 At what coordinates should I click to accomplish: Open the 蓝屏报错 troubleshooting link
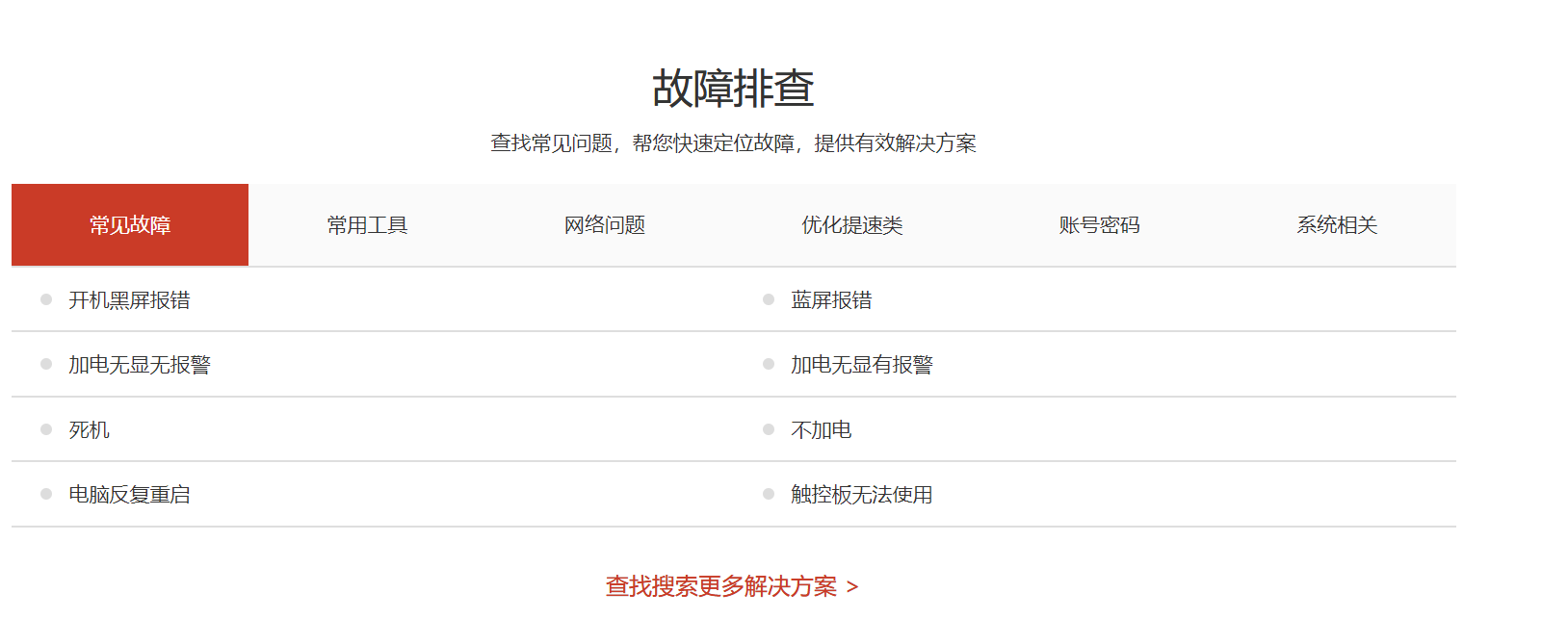click(831, 300)
